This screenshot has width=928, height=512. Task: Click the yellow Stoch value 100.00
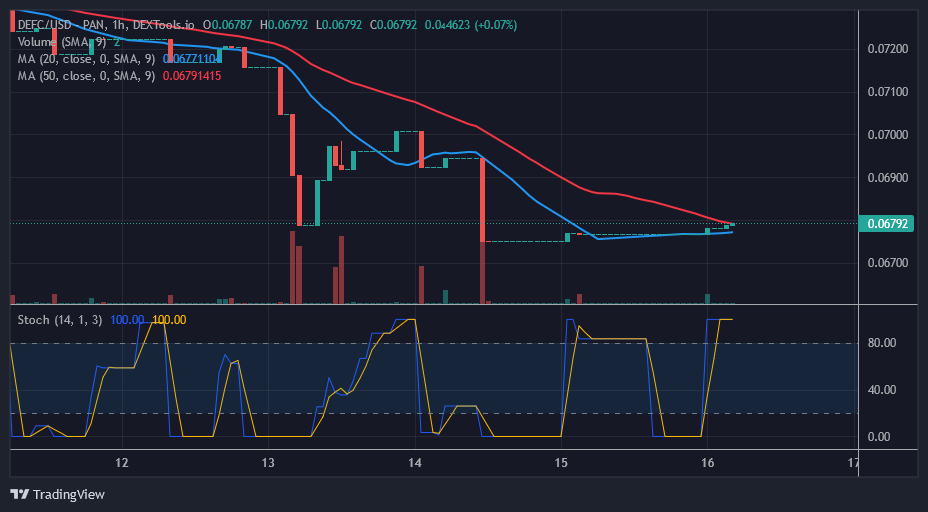click(168, 320)
